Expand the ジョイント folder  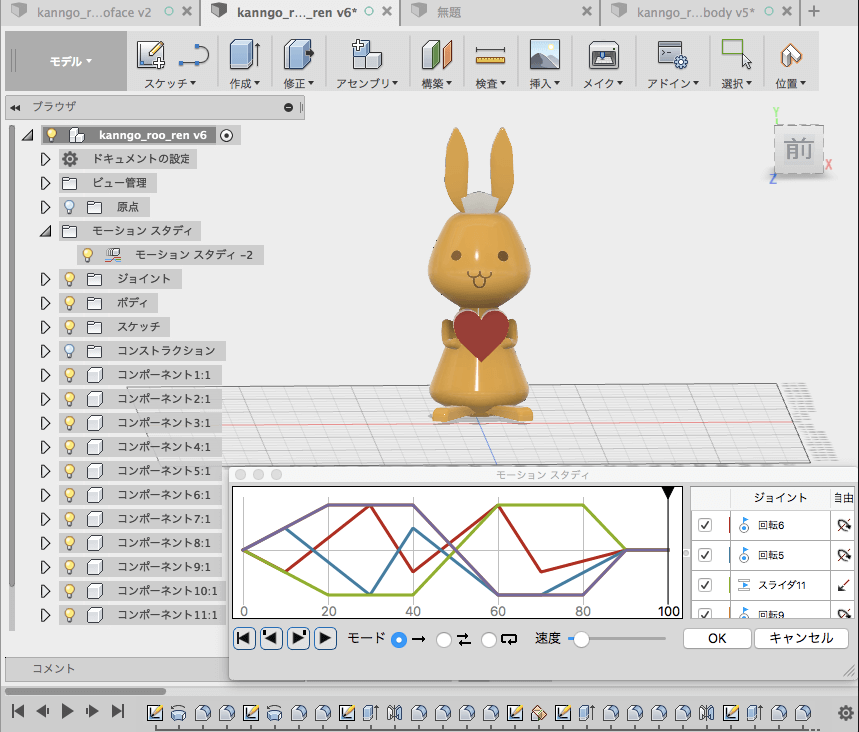44,279
